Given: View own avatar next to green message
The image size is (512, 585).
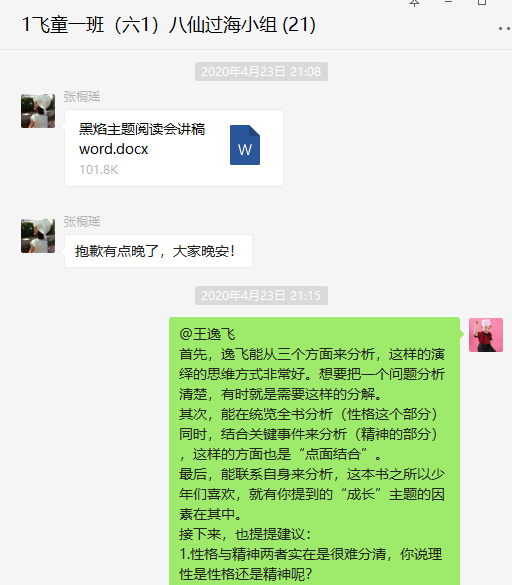Looking at the screenshot, I should 486,335.
